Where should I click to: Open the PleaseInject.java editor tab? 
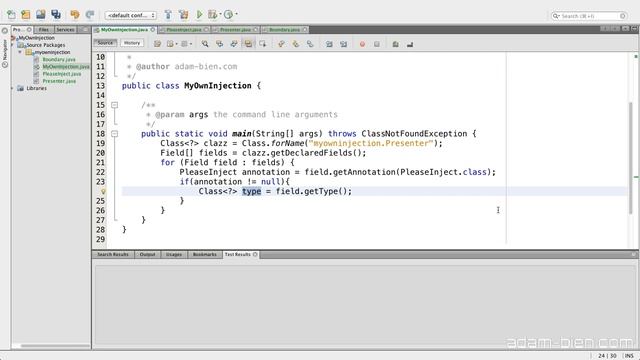click(184, 30)
